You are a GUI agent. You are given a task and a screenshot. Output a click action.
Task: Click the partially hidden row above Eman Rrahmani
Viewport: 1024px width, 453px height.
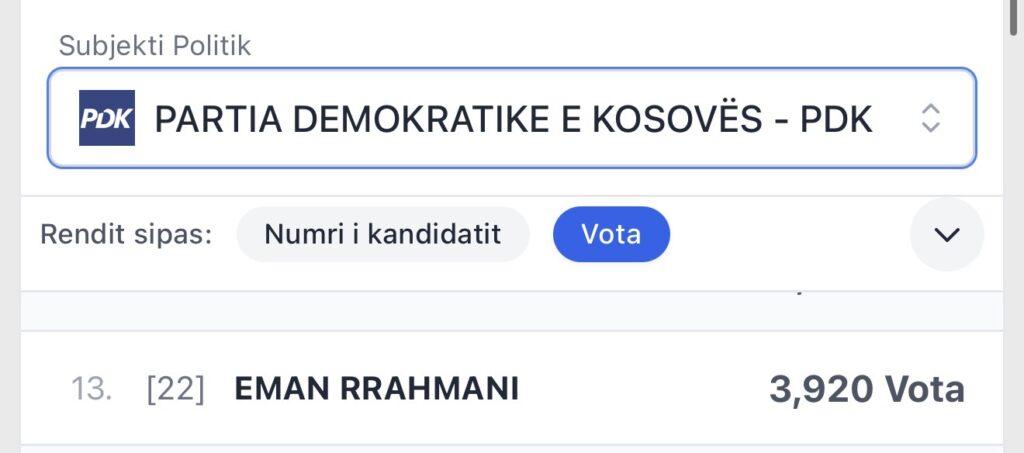tap(512, 311)
